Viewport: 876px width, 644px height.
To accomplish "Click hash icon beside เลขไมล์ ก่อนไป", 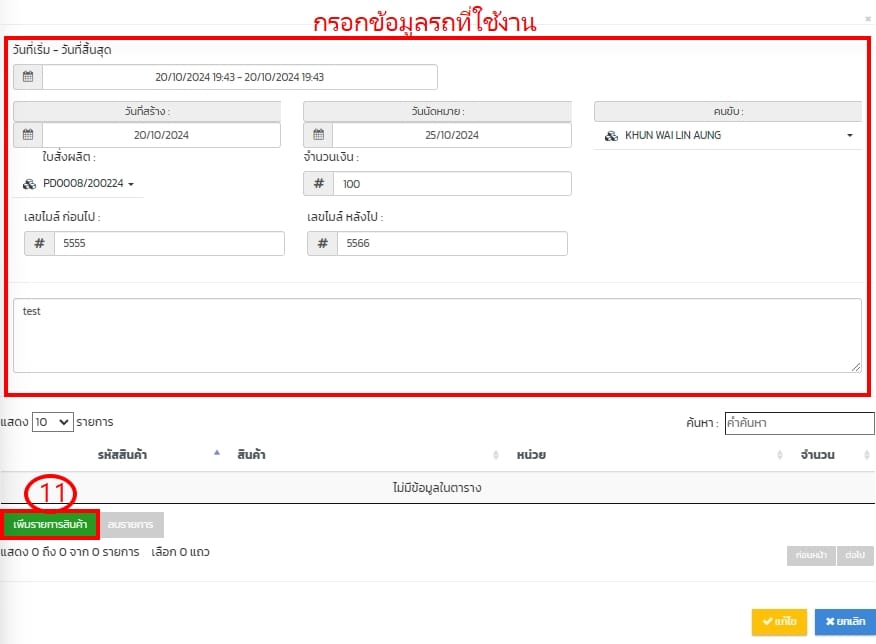I will (x=39, y=244).
